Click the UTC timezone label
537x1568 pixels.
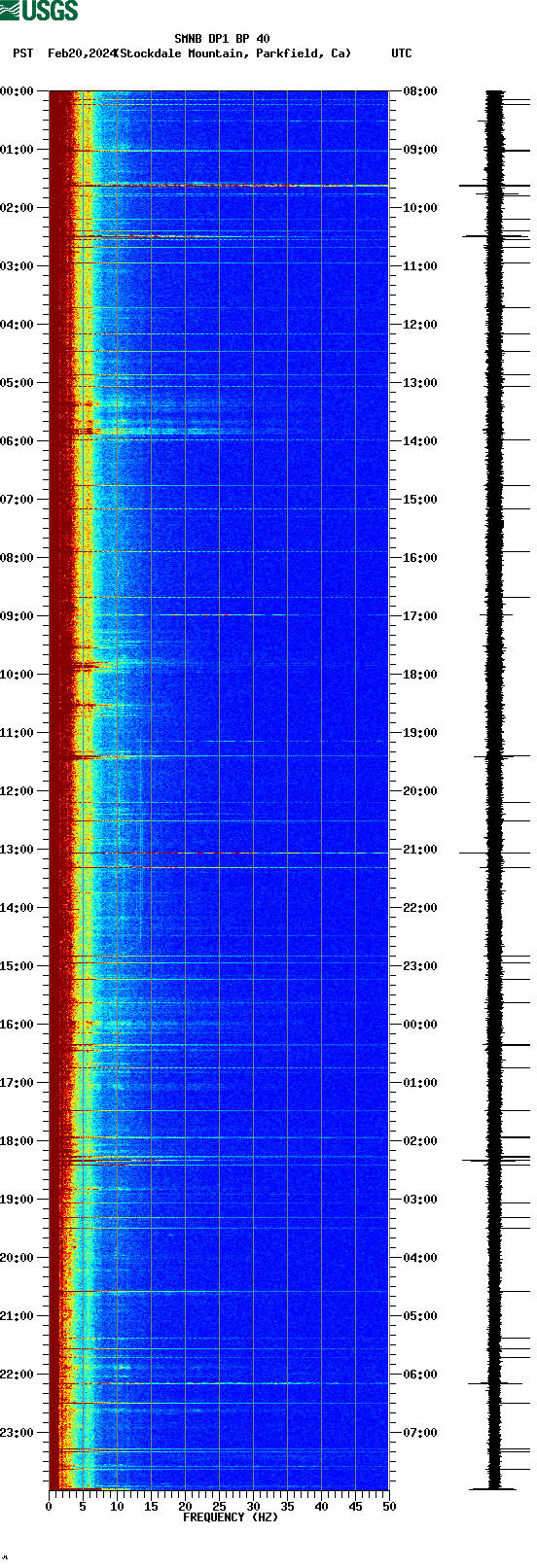(402, 53)
